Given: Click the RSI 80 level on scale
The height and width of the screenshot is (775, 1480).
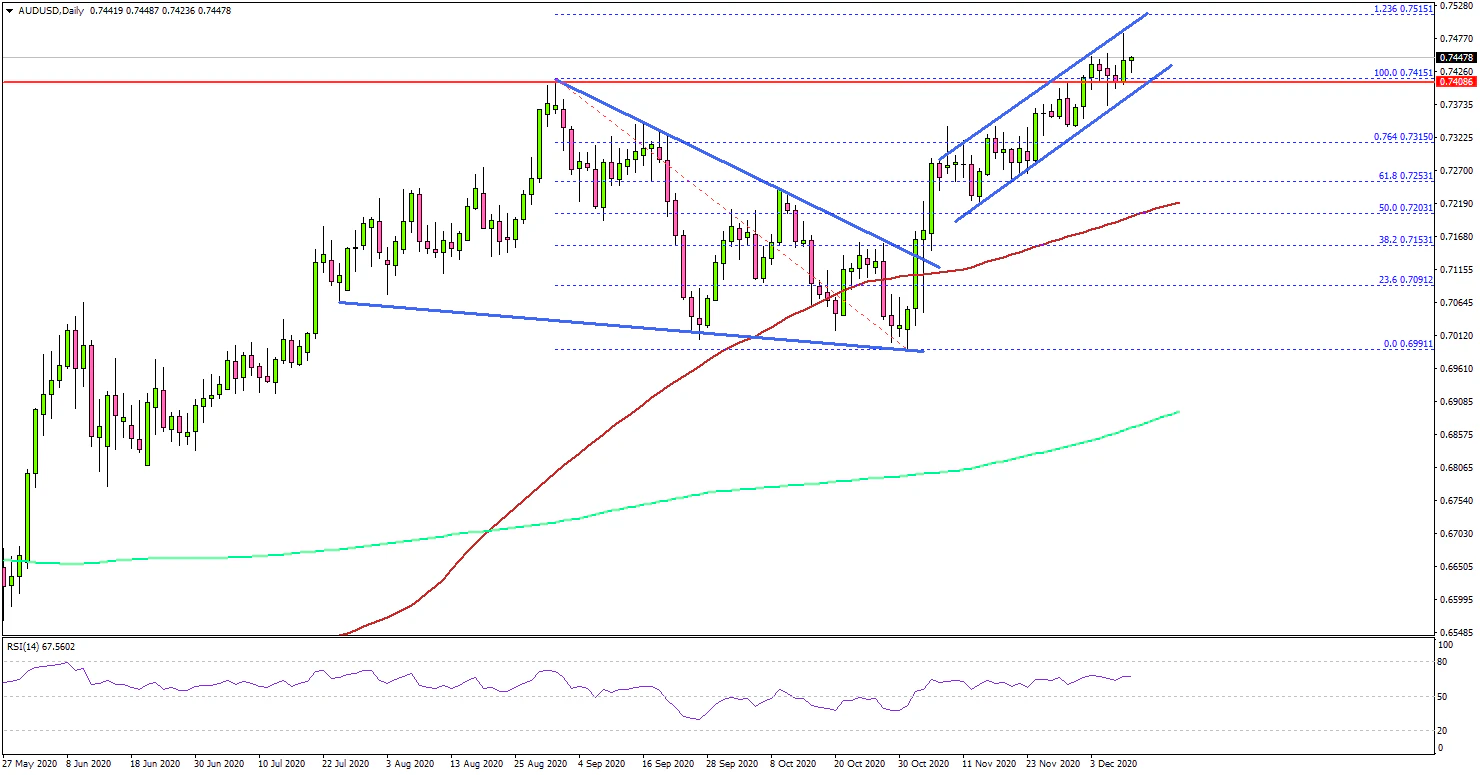Looking at the screenshot, I should pos(1443,661).
